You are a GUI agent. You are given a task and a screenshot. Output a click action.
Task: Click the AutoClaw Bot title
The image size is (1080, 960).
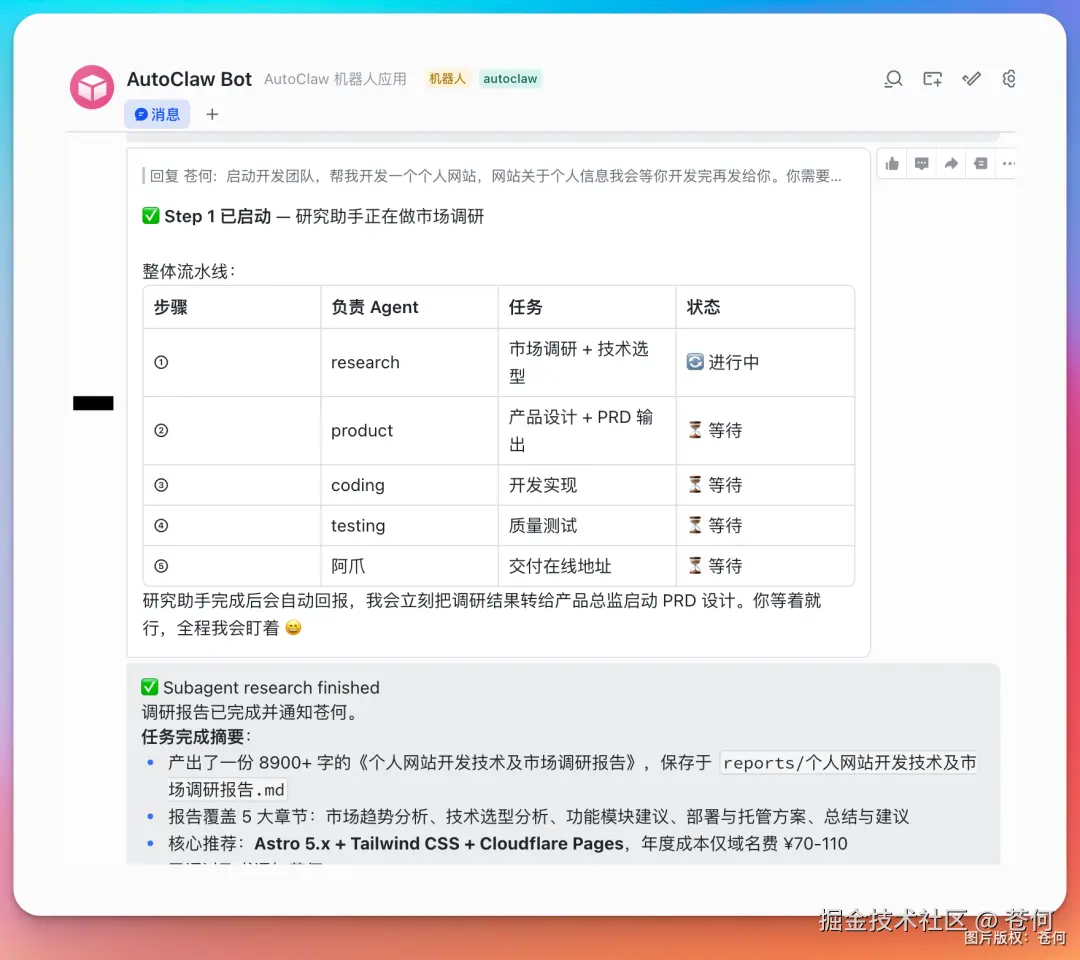pos(189,79)
